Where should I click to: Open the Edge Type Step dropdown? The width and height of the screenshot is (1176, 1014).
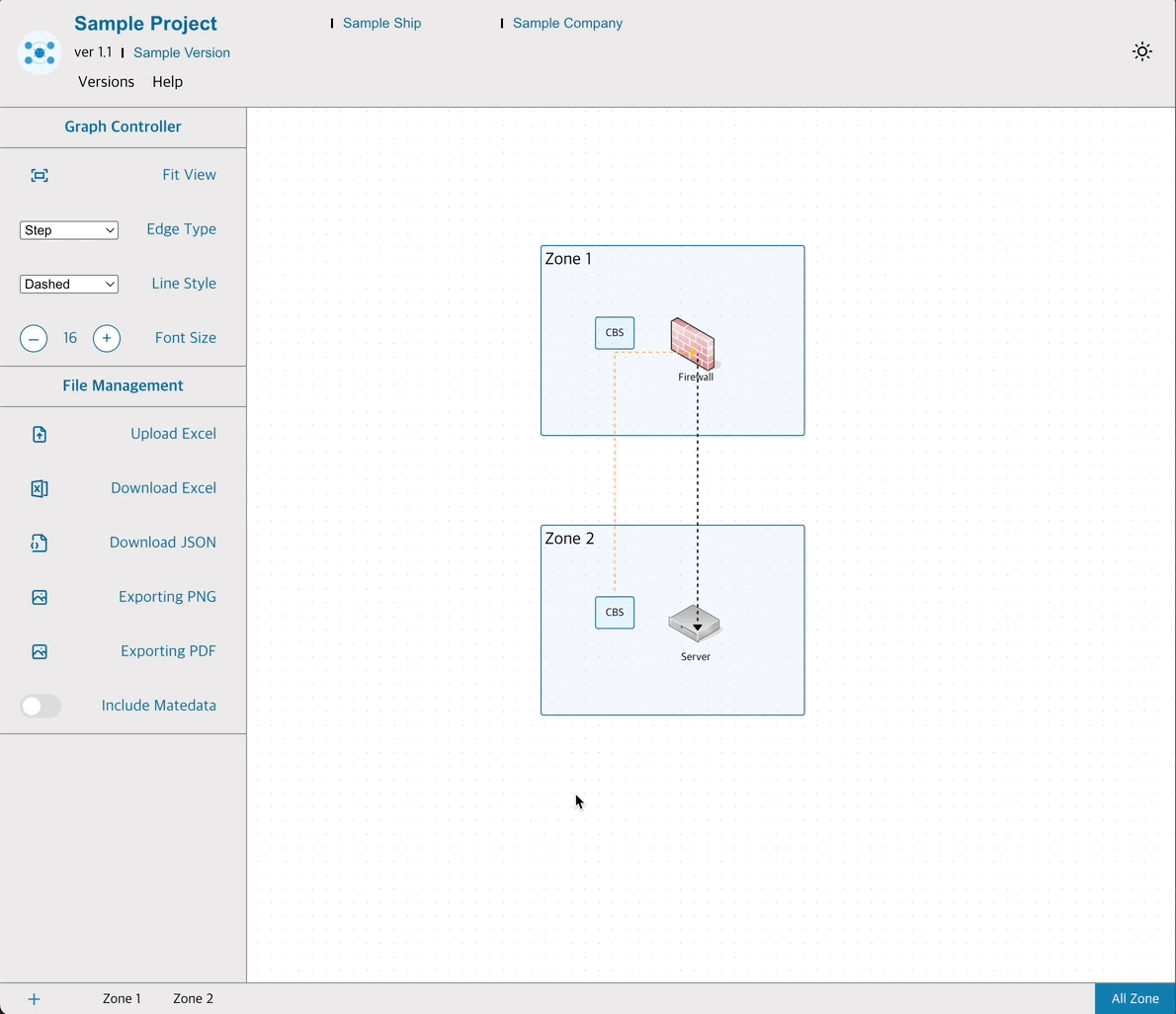[69, 230]
